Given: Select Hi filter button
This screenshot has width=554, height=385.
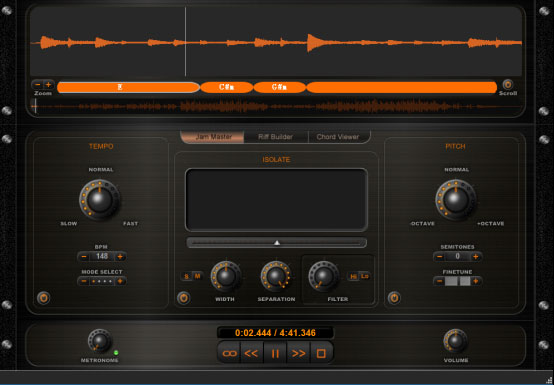Looking at the screenshot, I should 353,276.
